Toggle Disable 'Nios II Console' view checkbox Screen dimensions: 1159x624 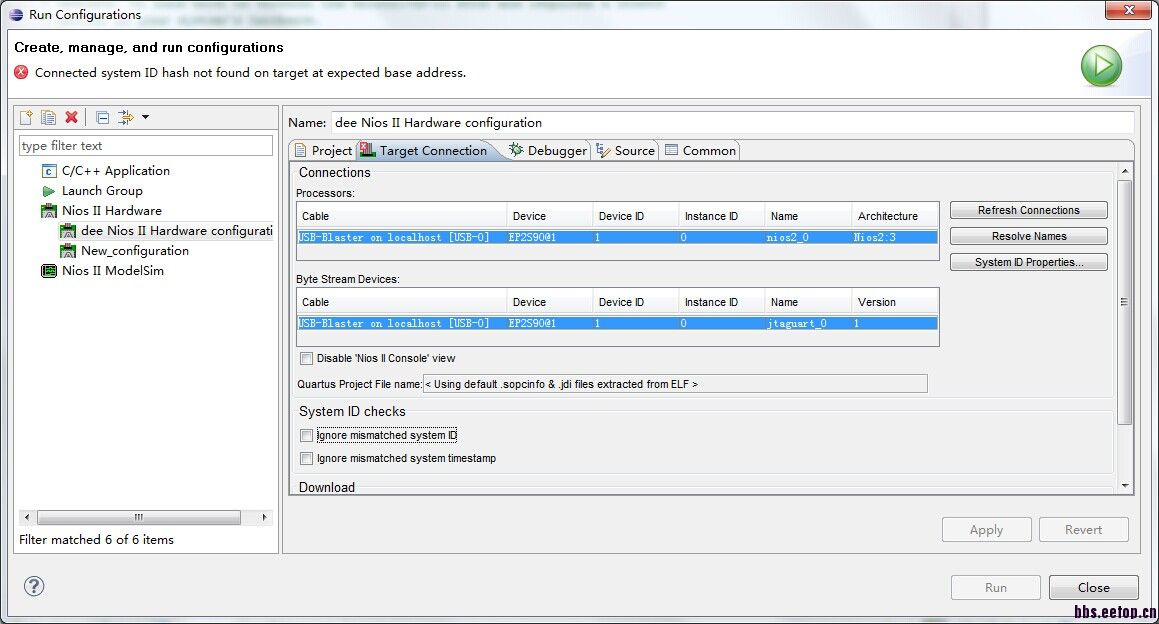pos(307,359)
